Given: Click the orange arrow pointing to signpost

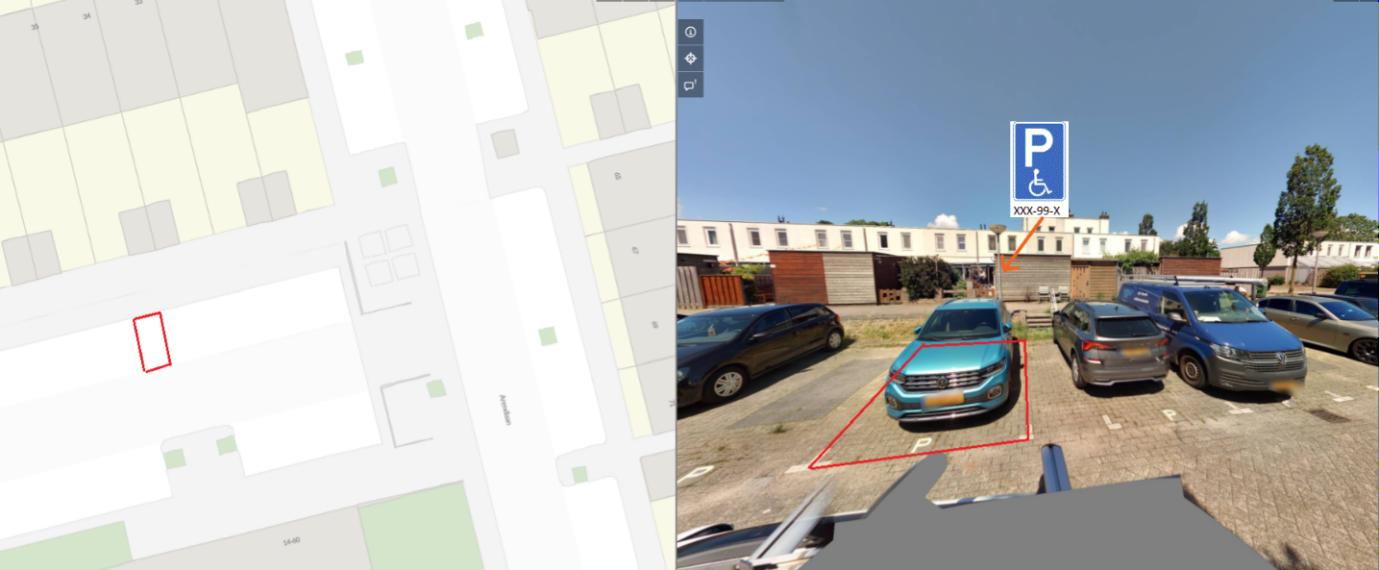Looking at the screenshot, I should (x=1021, y=245).
